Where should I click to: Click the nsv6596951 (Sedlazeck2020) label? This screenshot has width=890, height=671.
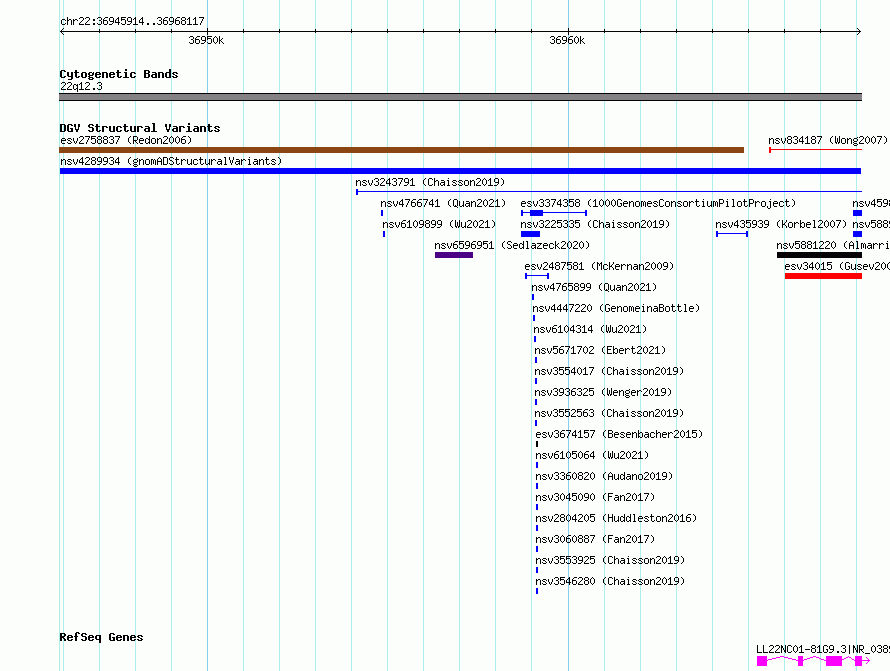[512, 245]
